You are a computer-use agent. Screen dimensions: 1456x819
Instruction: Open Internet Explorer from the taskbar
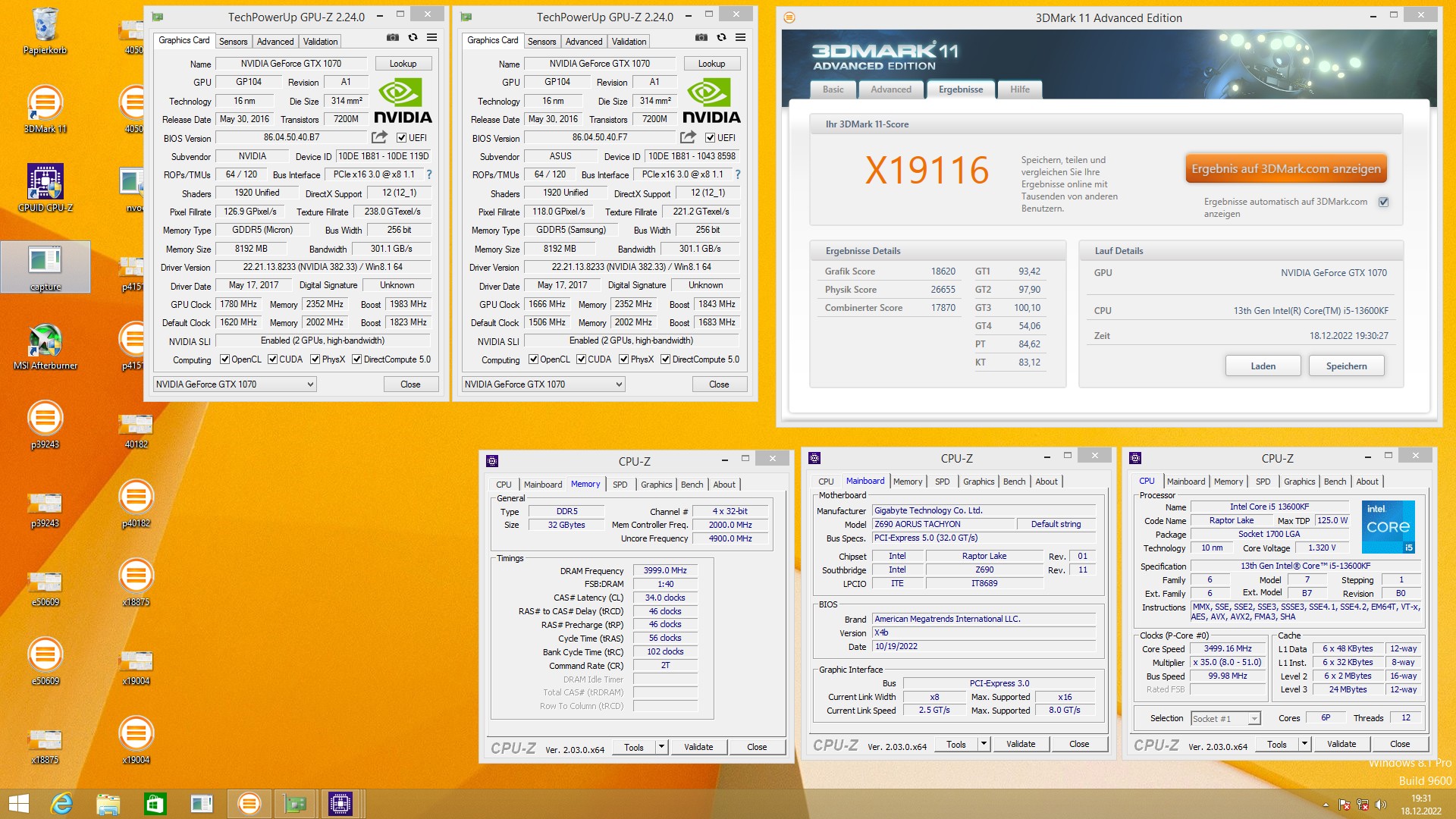click(x=61, y=804)
